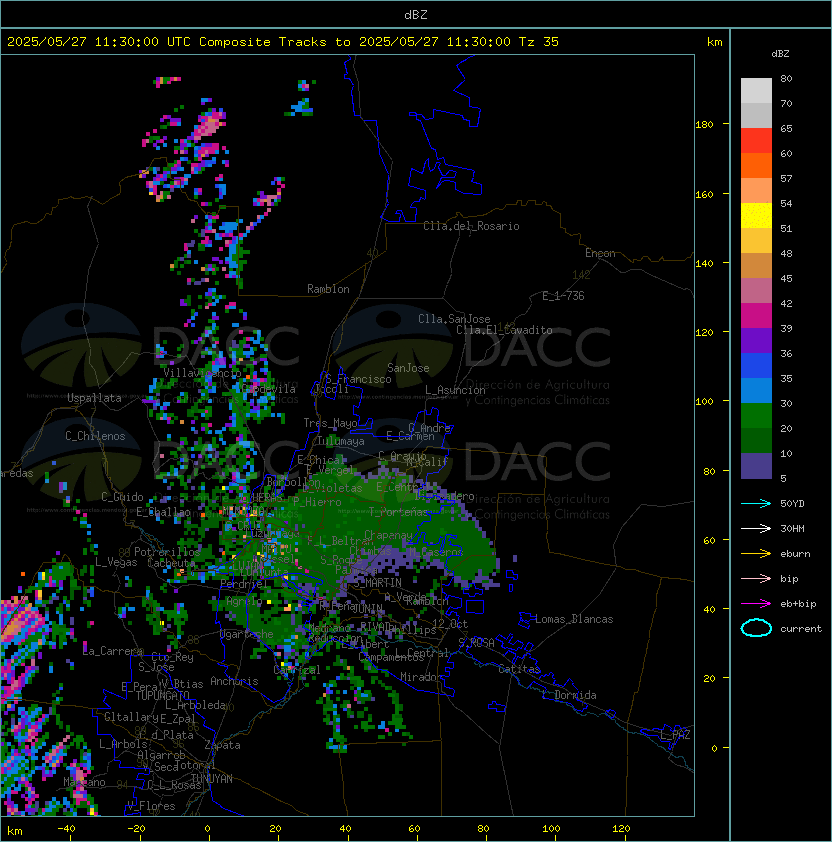Select the 'Potrerillos' map label
The width and height of the screenshot is (832, 842).
pos(167,552)
